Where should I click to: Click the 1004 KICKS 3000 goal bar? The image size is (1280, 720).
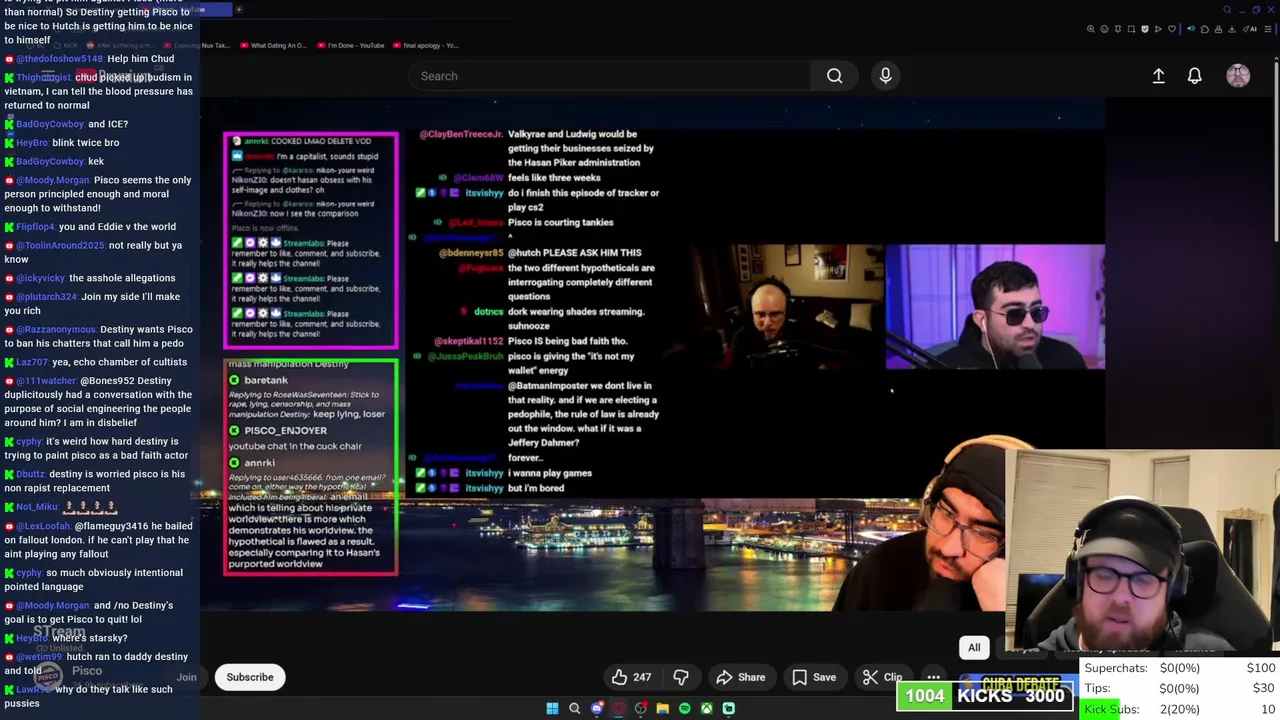coord(985,696)
